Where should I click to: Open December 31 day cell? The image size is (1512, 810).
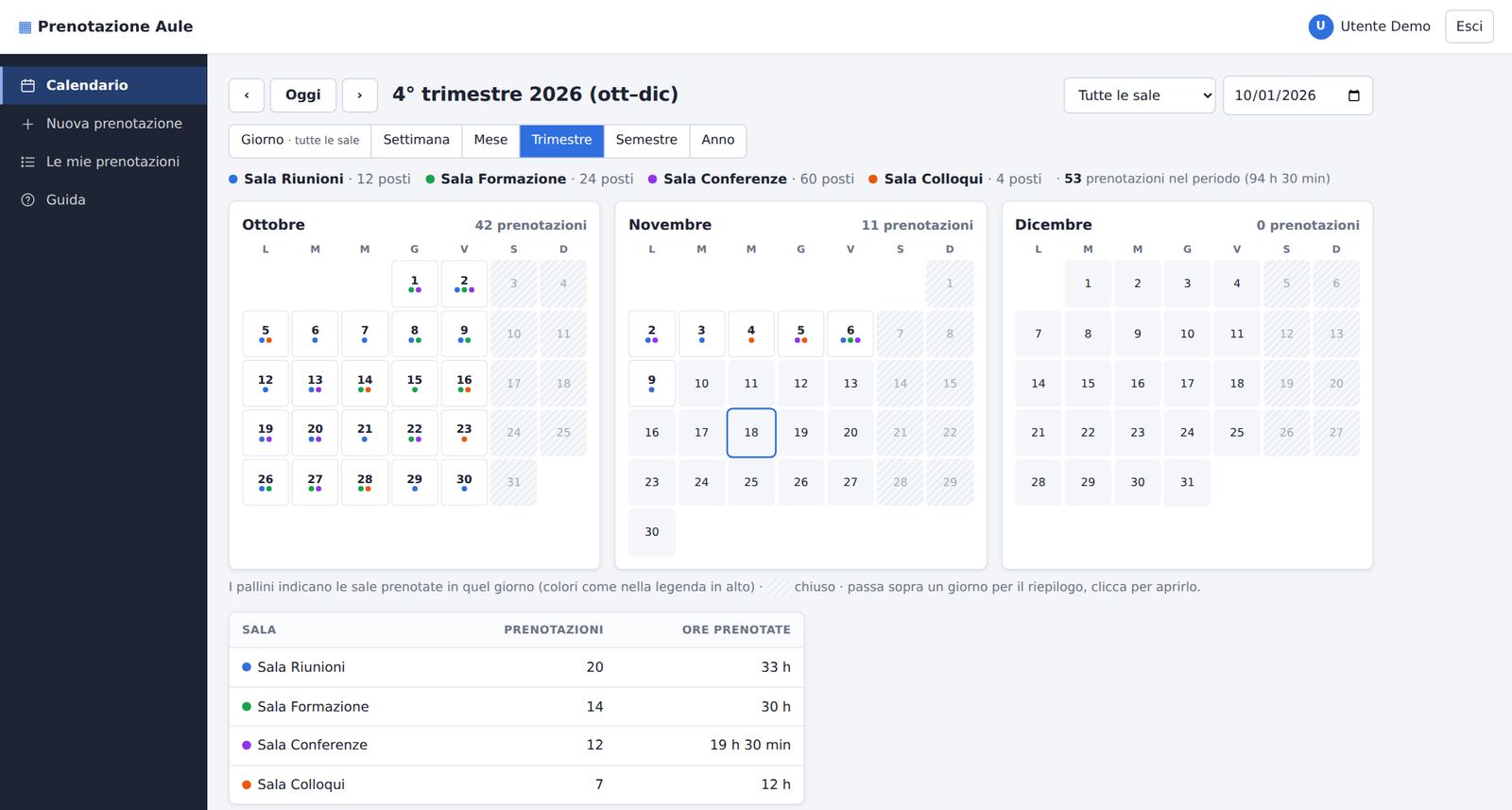point(1187,482)
